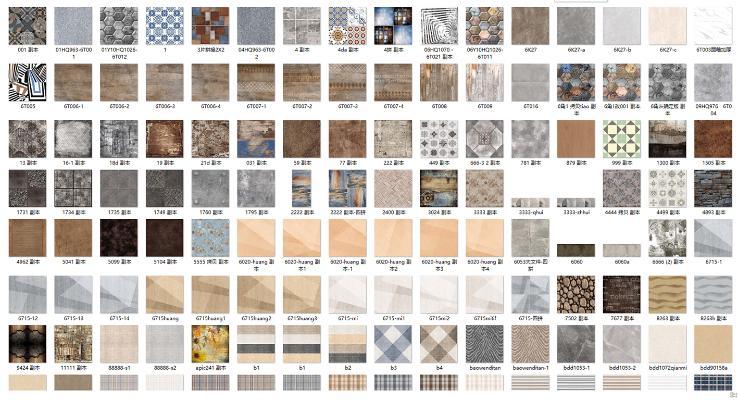Select the 'apic241 副本' yellow flowers thumbnail

click(x=210, y=344)
